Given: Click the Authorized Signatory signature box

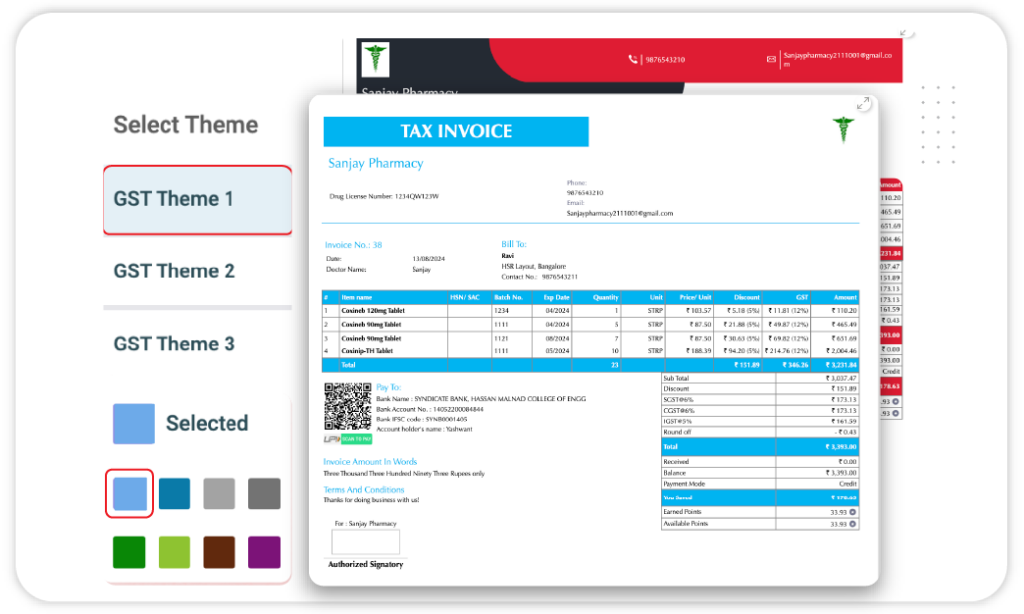Looking at the screenshot, I should [365, 542].
